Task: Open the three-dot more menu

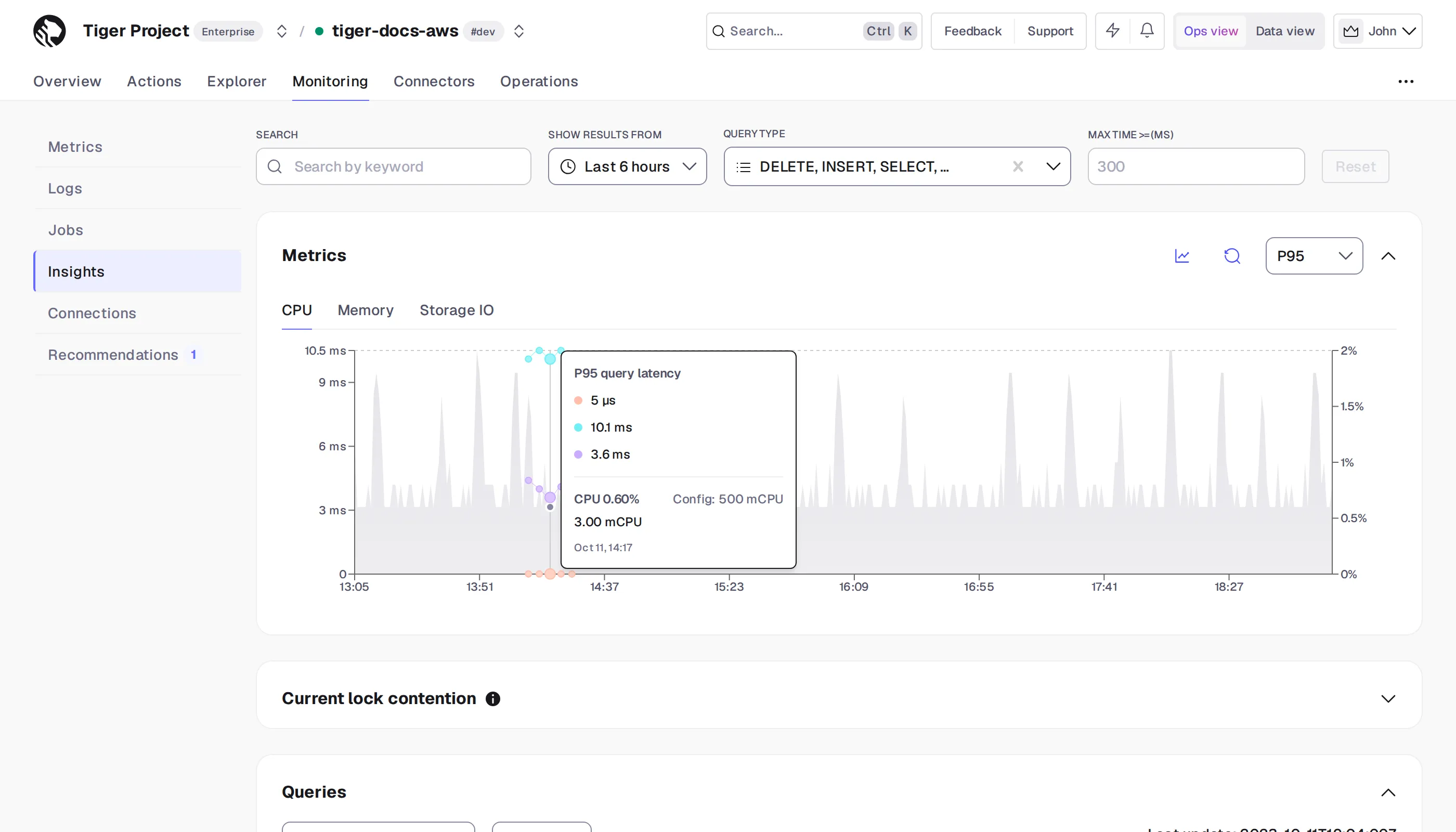Action: point(1406,81)
